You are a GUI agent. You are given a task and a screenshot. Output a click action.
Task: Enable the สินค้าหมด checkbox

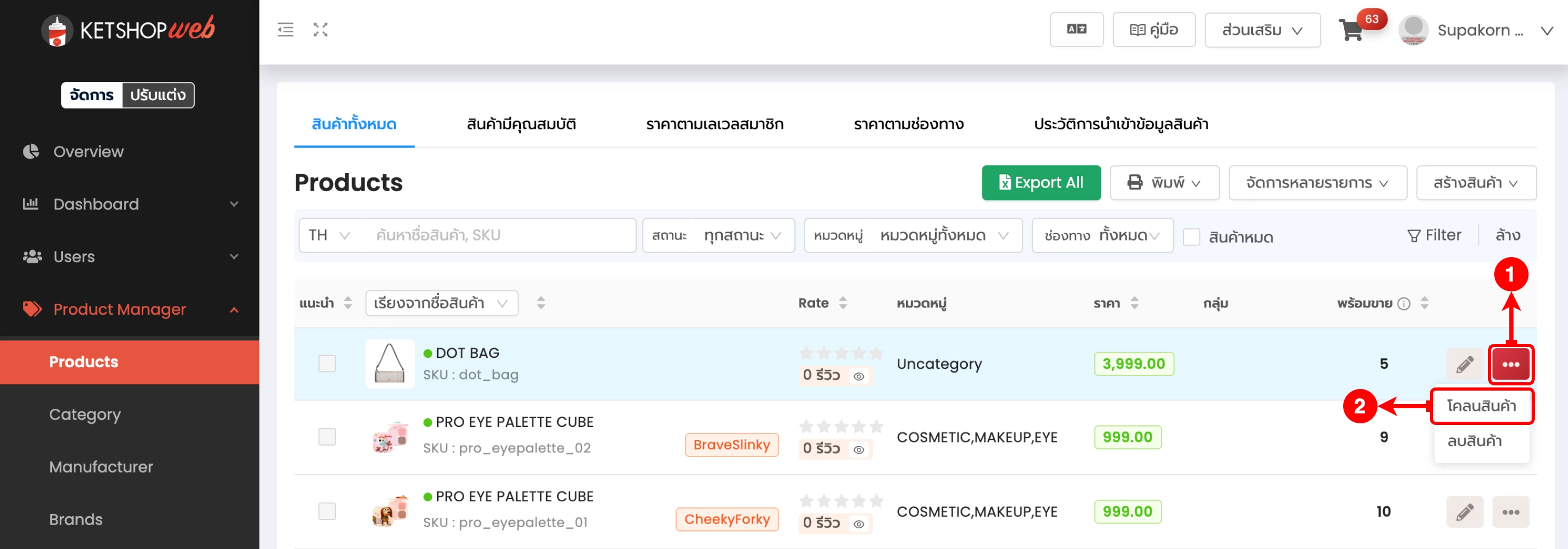1191,237
